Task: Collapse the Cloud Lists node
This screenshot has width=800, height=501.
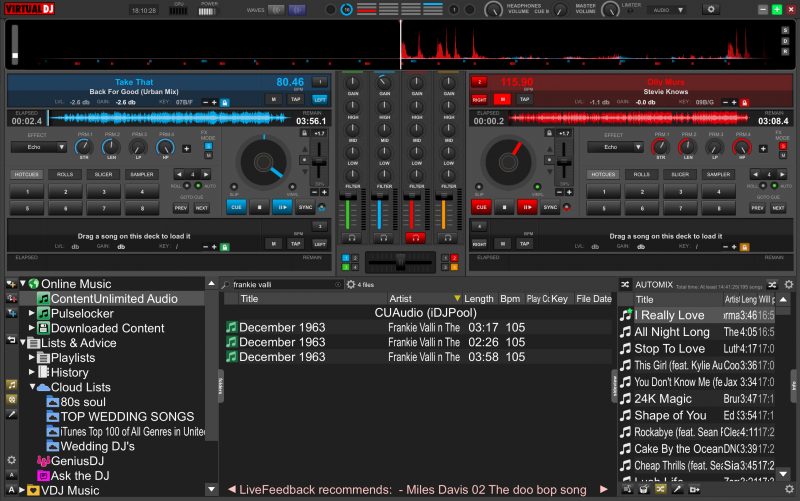Action: 32,387
